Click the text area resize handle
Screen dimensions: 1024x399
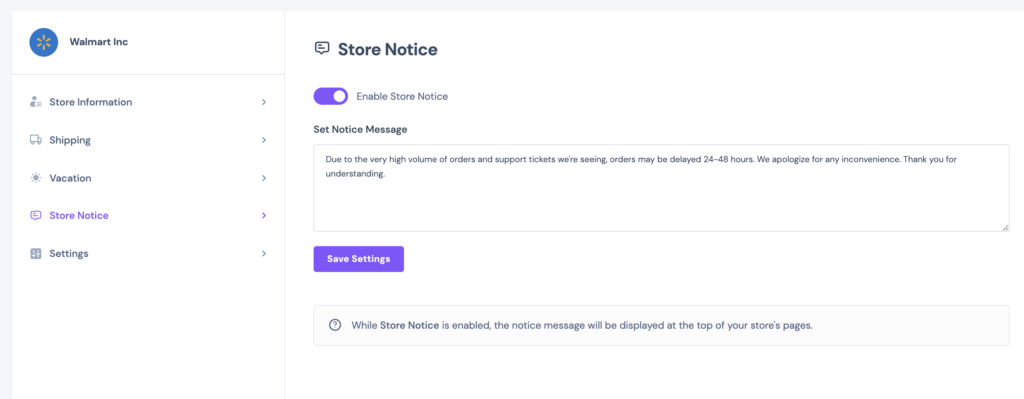click(x=1005, y=227)
